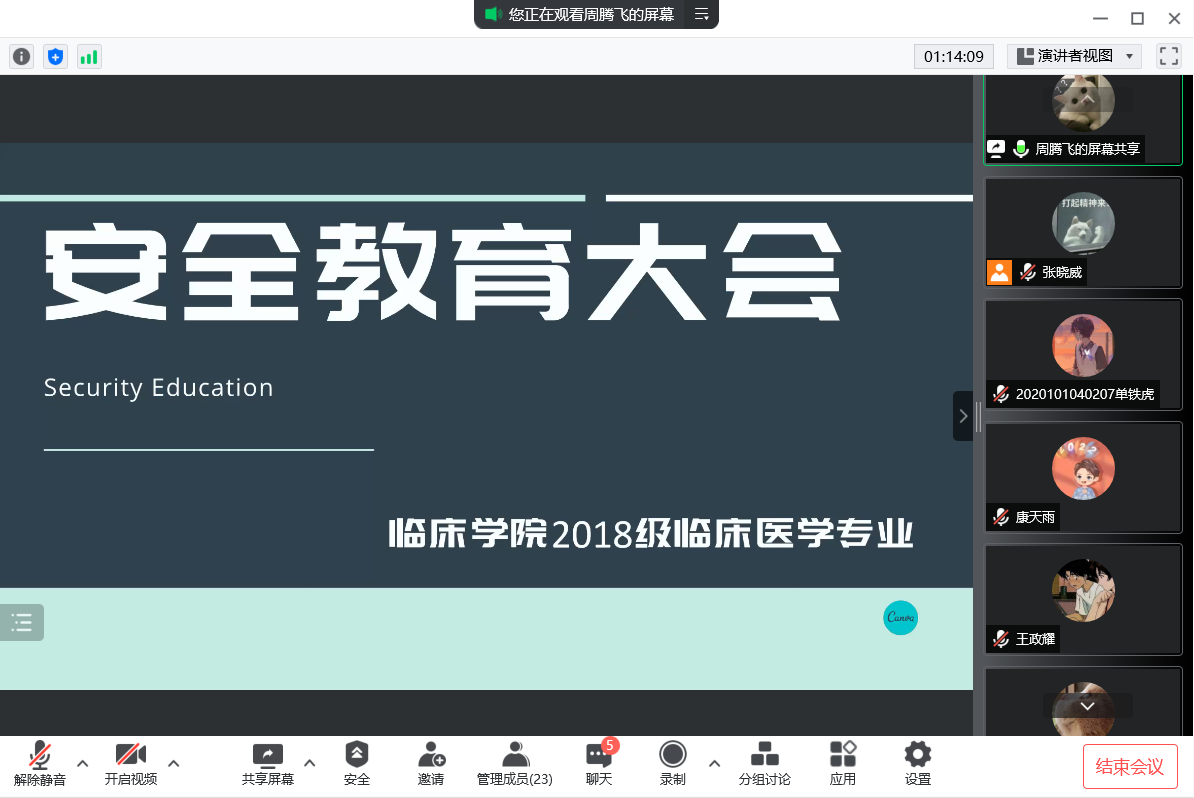The image size is (1194, 798).
Task: Open Breakout Rooms (分组讨论)
Action: 764,764
